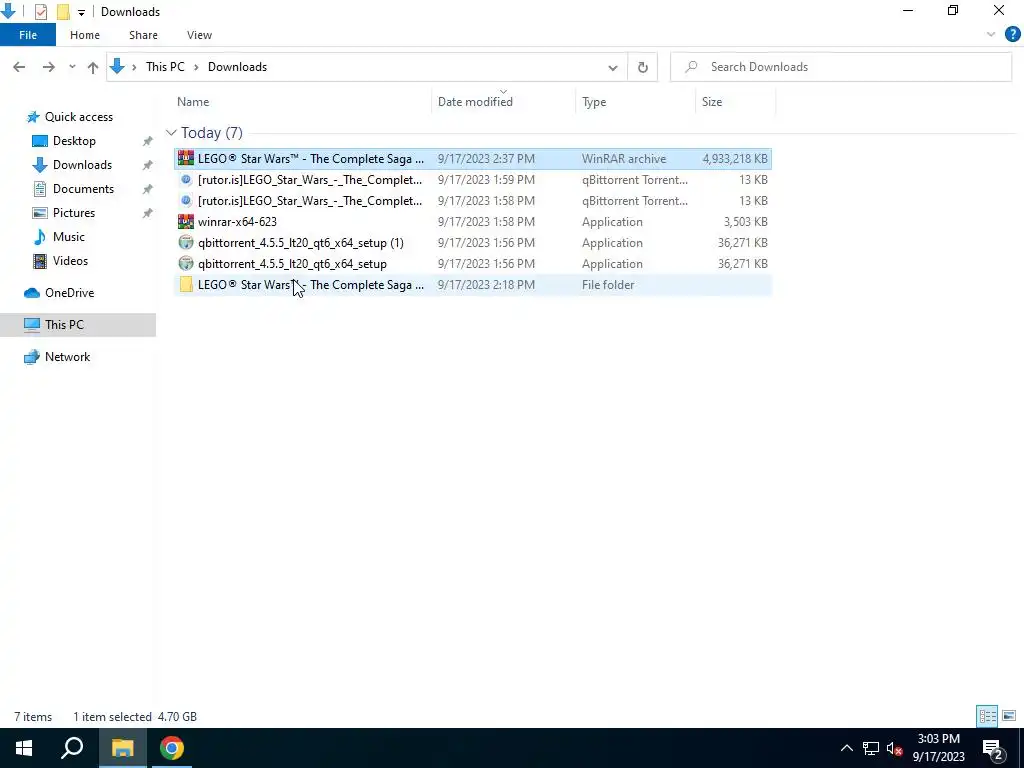Switch to Large icons view layout button

(x=1009, y=716)
